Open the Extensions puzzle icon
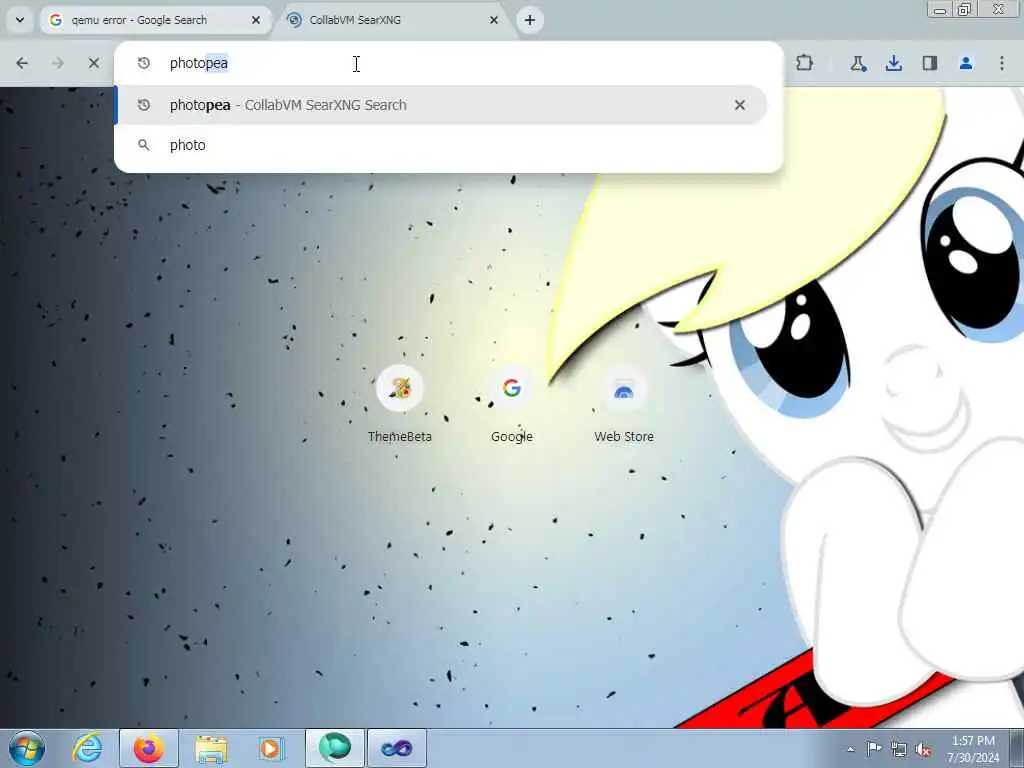 point(805,63)
